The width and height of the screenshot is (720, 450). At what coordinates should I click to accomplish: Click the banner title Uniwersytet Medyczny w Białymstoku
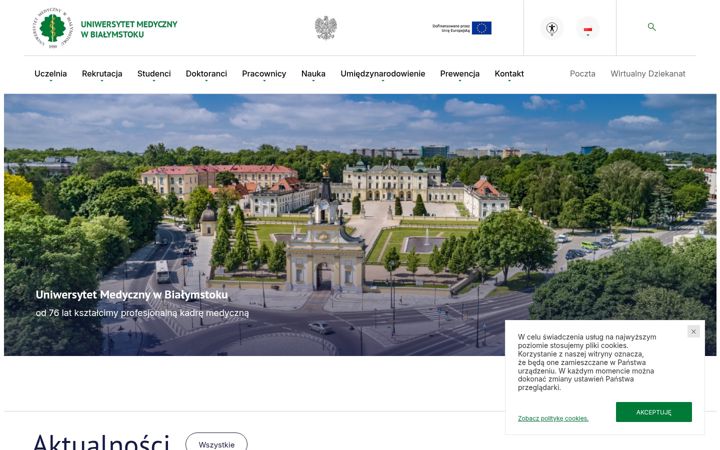(x=131, y=295)
